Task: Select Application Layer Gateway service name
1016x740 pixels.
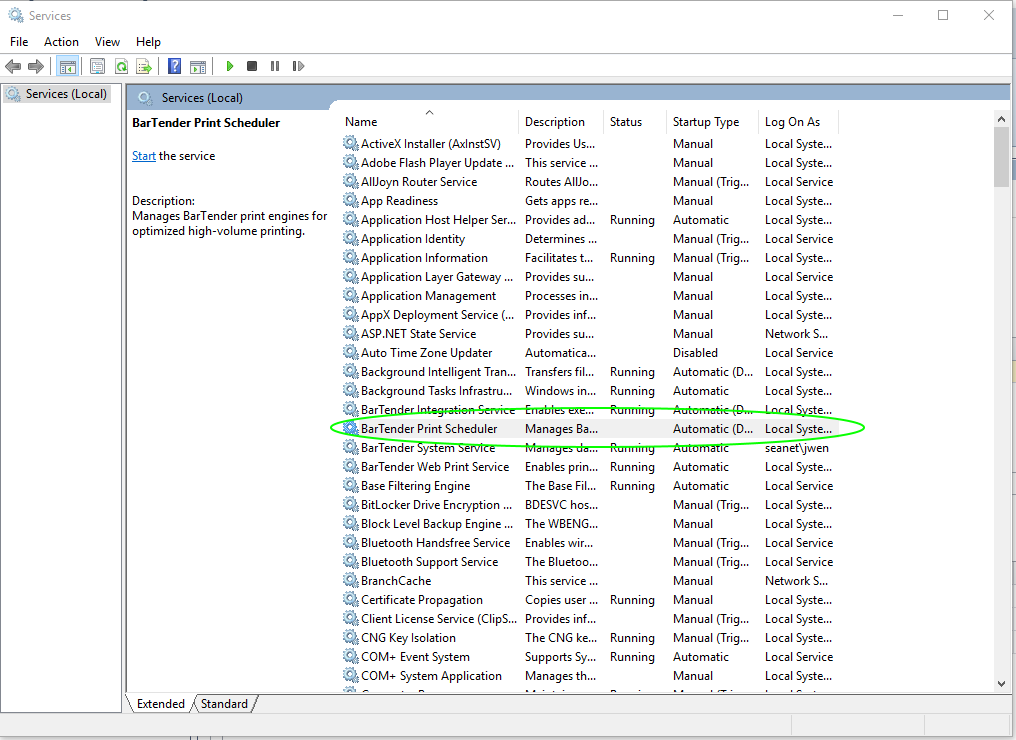Action: (x=437, y=277)
